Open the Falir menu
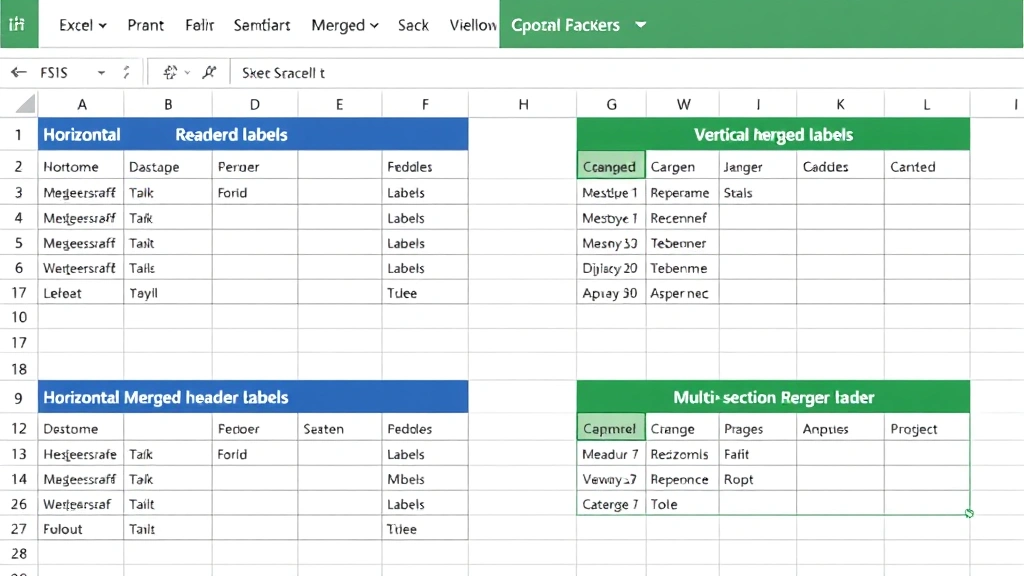The width and height of the screenshot is (1024, 576). 199,25
